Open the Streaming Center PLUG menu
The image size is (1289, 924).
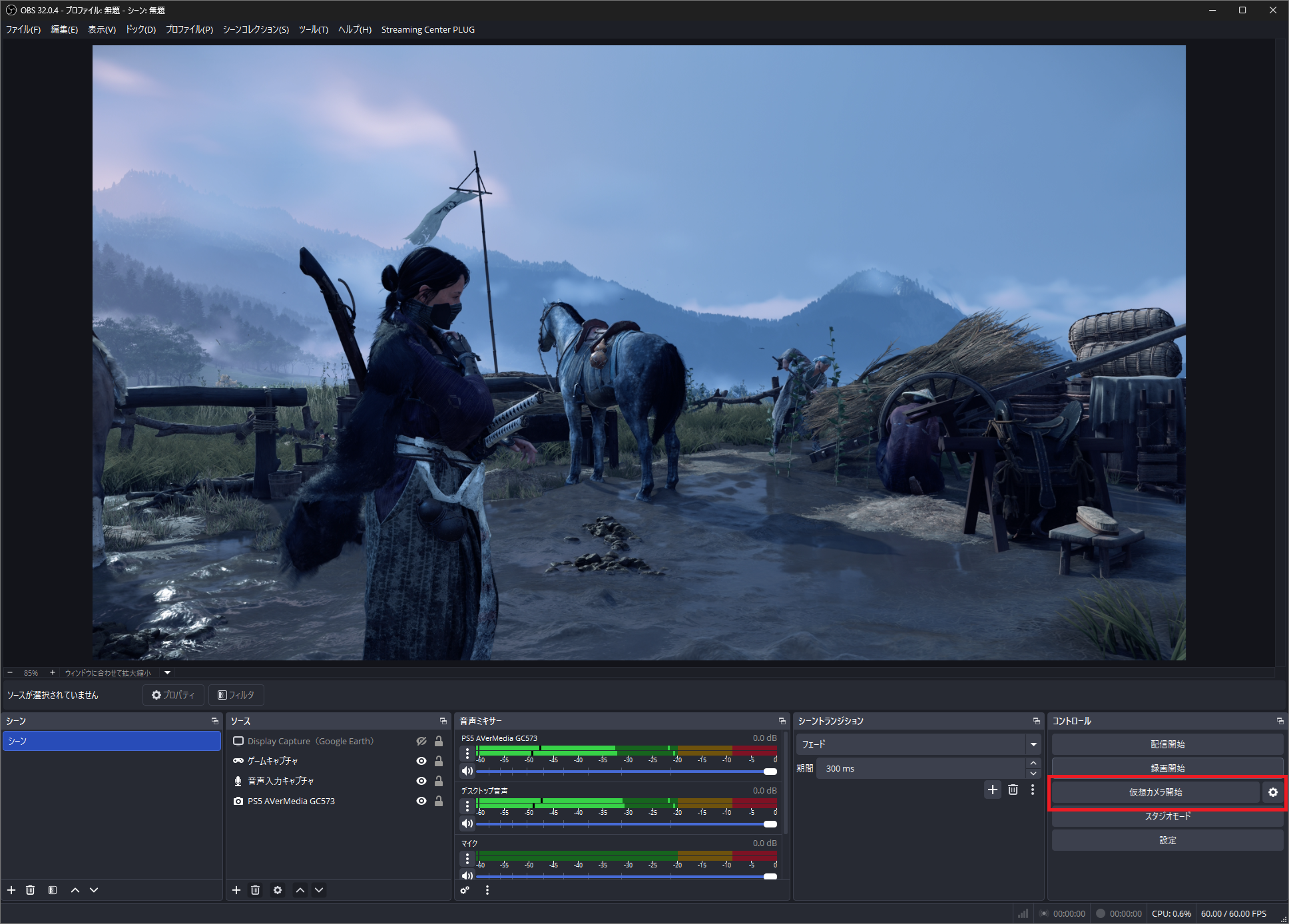coord(427,29)
